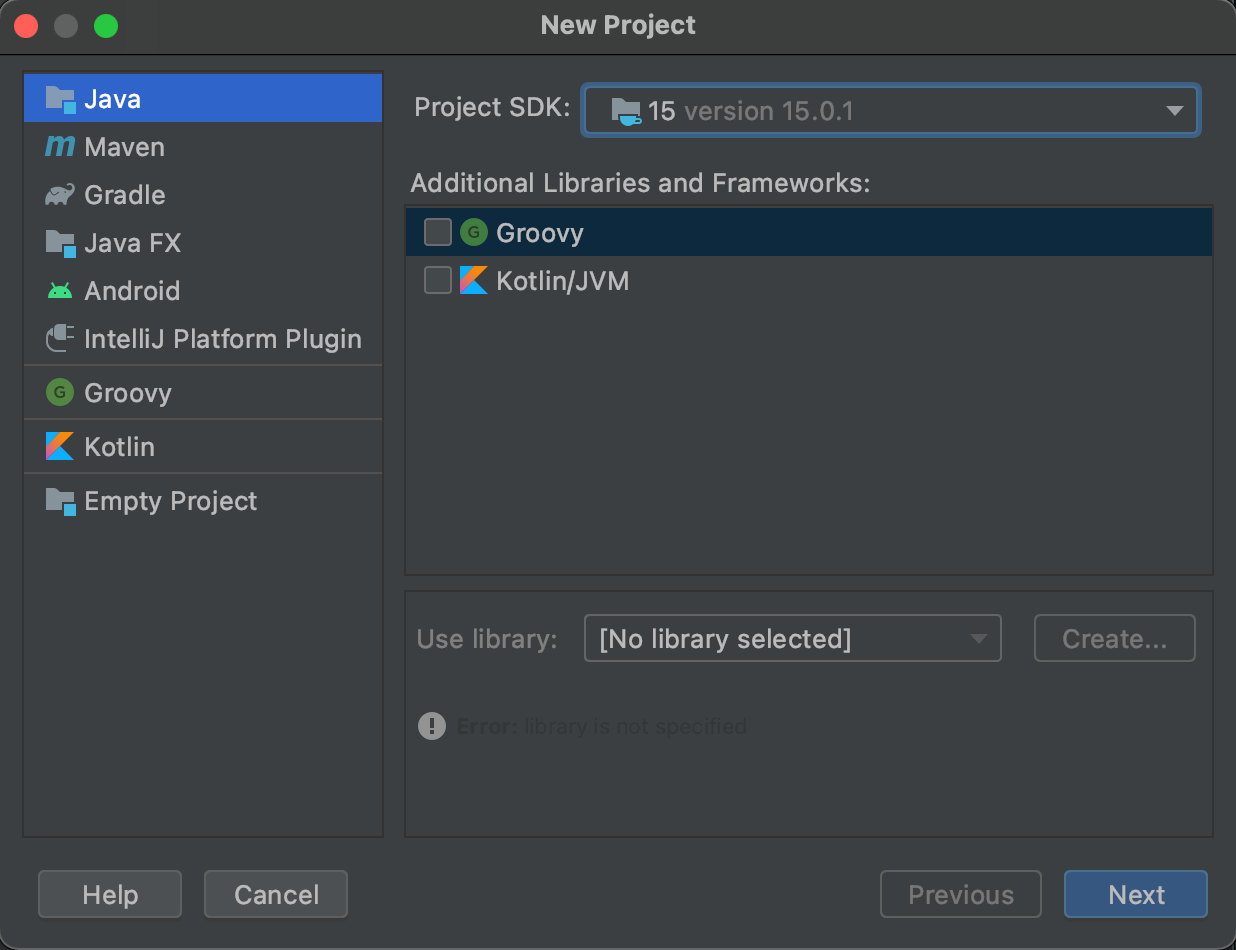The height and width of the screenshot is (950, 1236).
Task: Click 'Additional Libraries and Frameworks:' heading
Action: [641, 183]
